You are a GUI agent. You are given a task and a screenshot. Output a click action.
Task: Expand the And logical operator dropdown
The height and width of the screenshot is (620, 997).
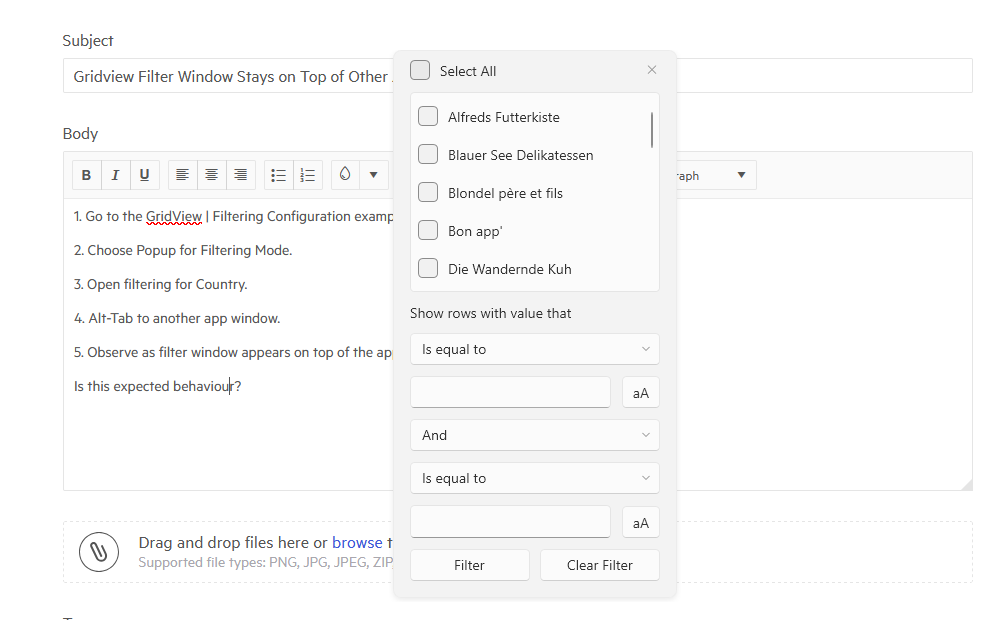point(535,435)
